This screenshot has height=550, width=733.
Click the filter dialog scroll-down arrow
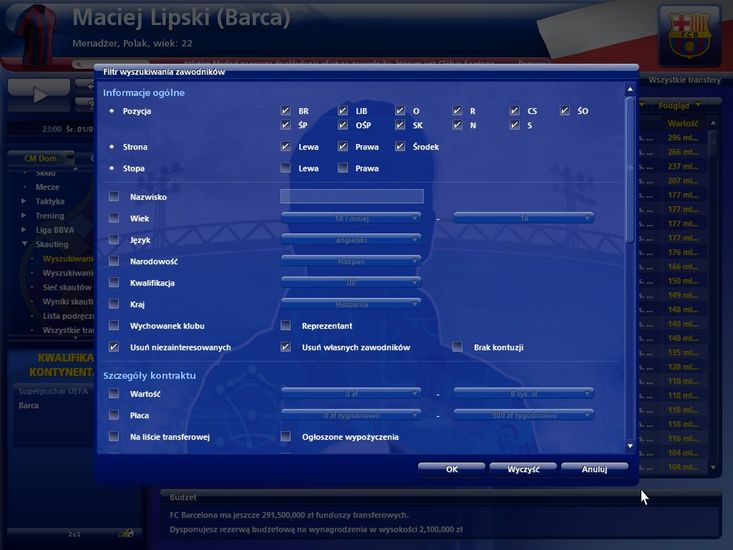630,446
